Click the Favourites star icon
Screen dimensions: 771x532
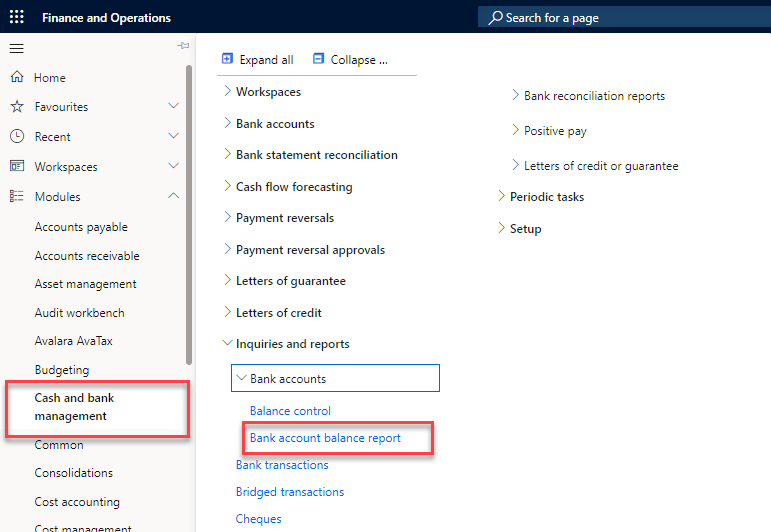pyautogui.click(x=16, y=106)
